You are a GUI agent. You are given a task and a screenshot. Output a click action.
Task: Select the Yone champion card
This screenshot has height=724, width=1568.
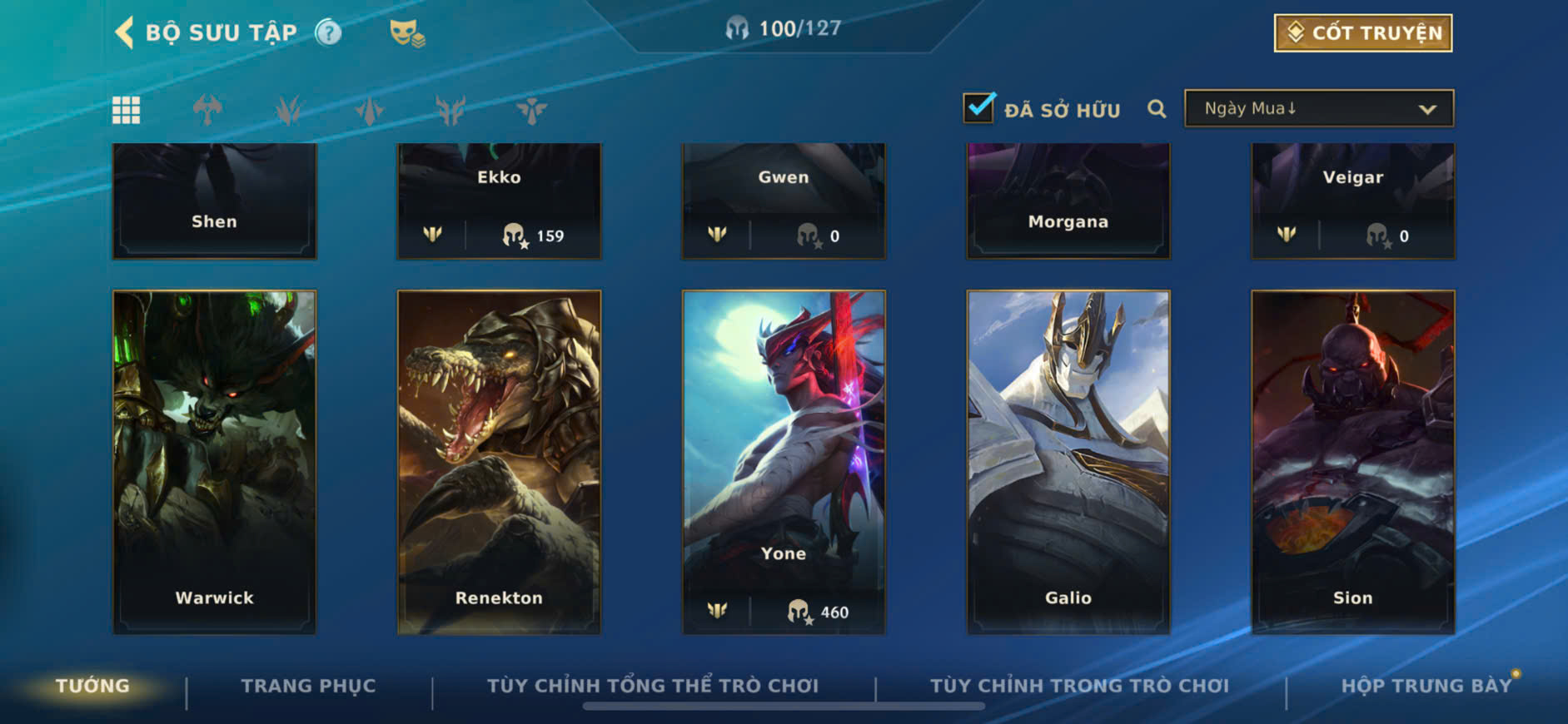click(x=784, y=462)
